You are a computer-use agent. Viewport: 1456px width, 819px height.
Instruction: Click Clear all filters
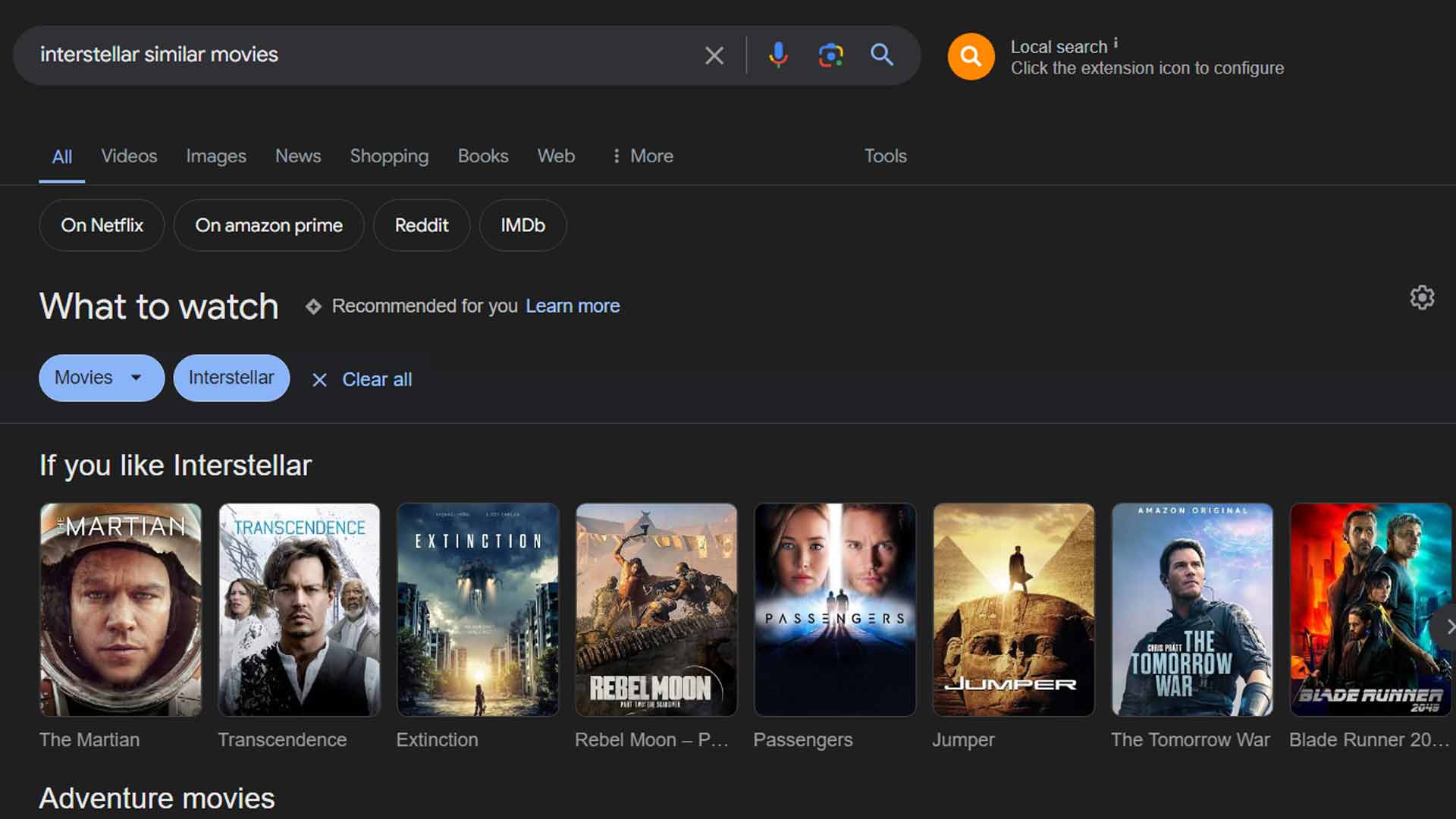pyautogui.click(x=362, y=379)
